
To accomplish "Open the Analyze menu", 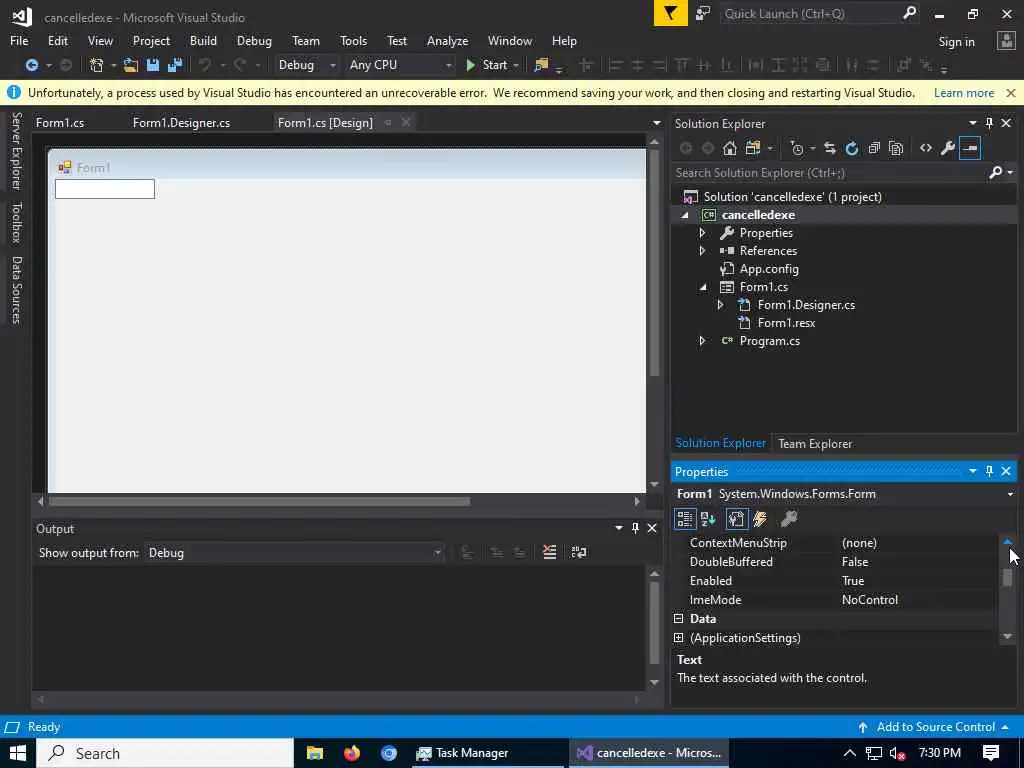I will click(x=447, y=40).
